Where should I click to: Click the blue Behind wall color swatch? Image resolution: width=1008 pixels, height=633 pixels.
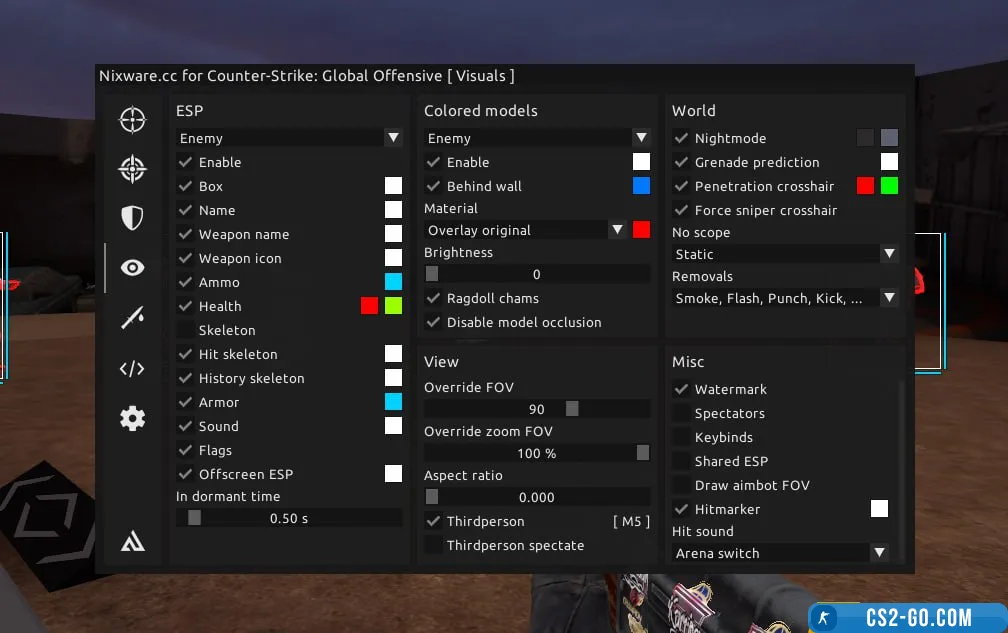[x=641, y=186]
